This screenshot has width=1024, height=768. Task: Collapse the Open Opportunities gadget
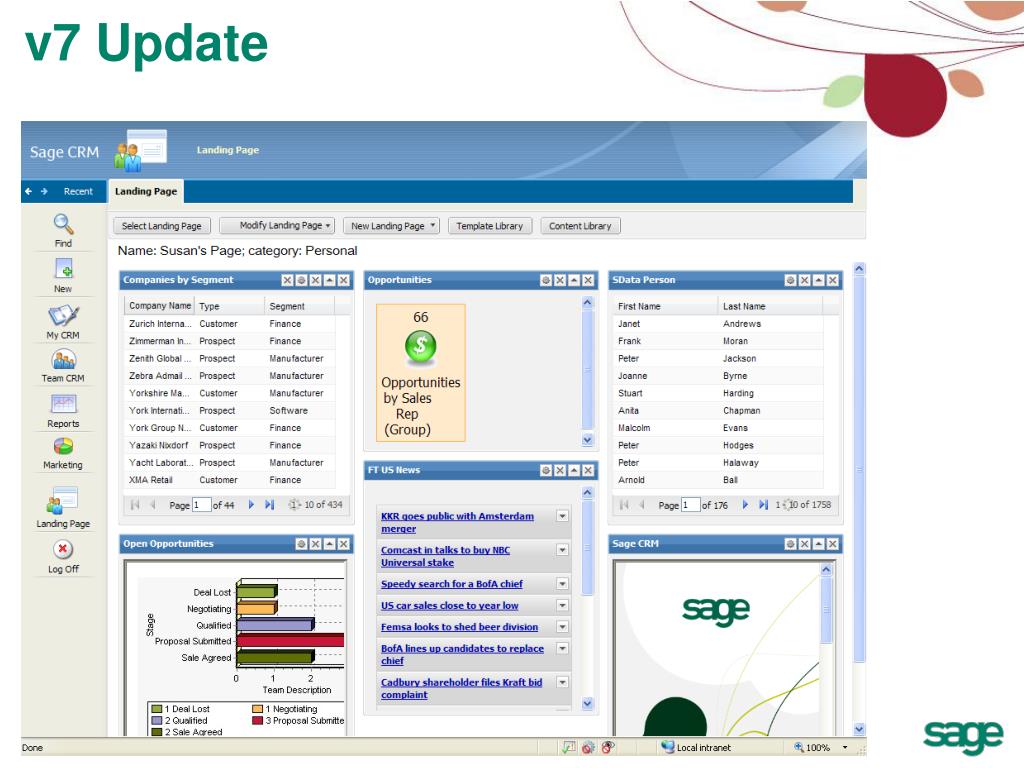(x=329, y=544)
